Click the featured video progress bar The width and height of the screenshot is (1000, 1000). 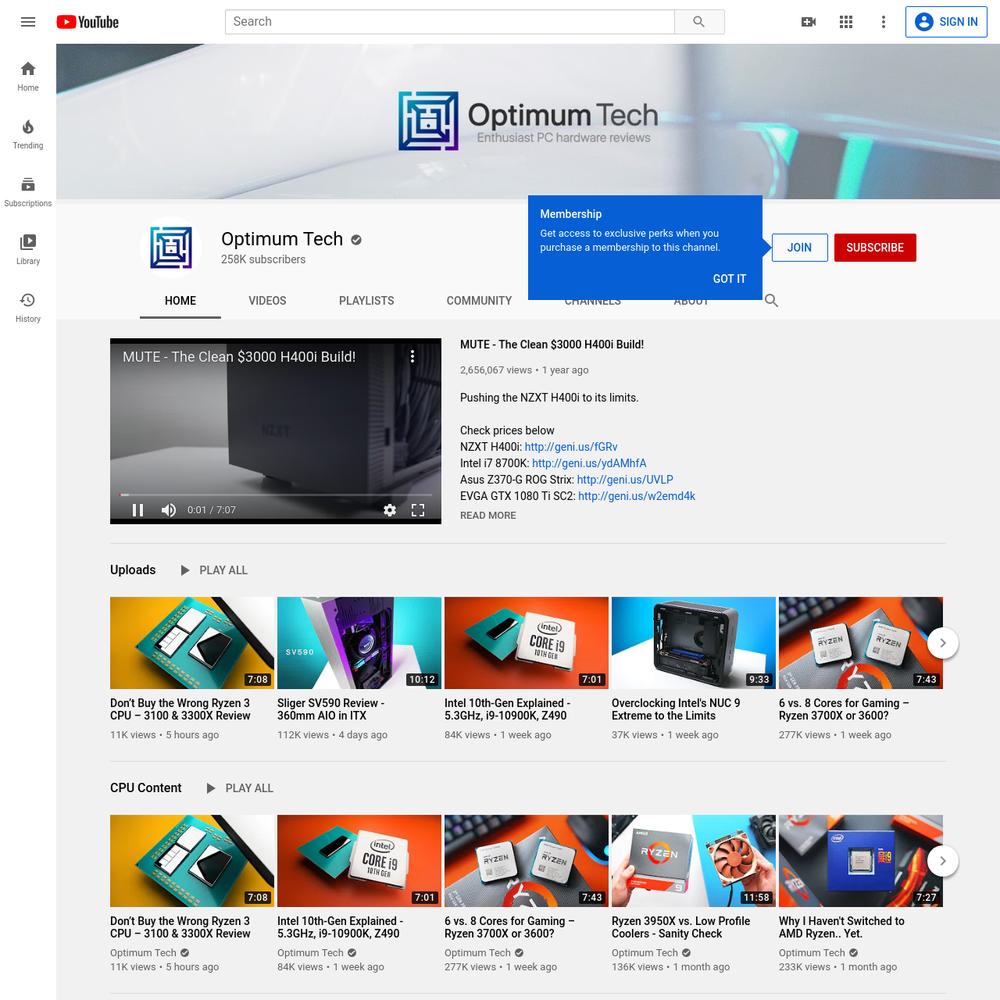pyautogui.click(x=276, y=494)
